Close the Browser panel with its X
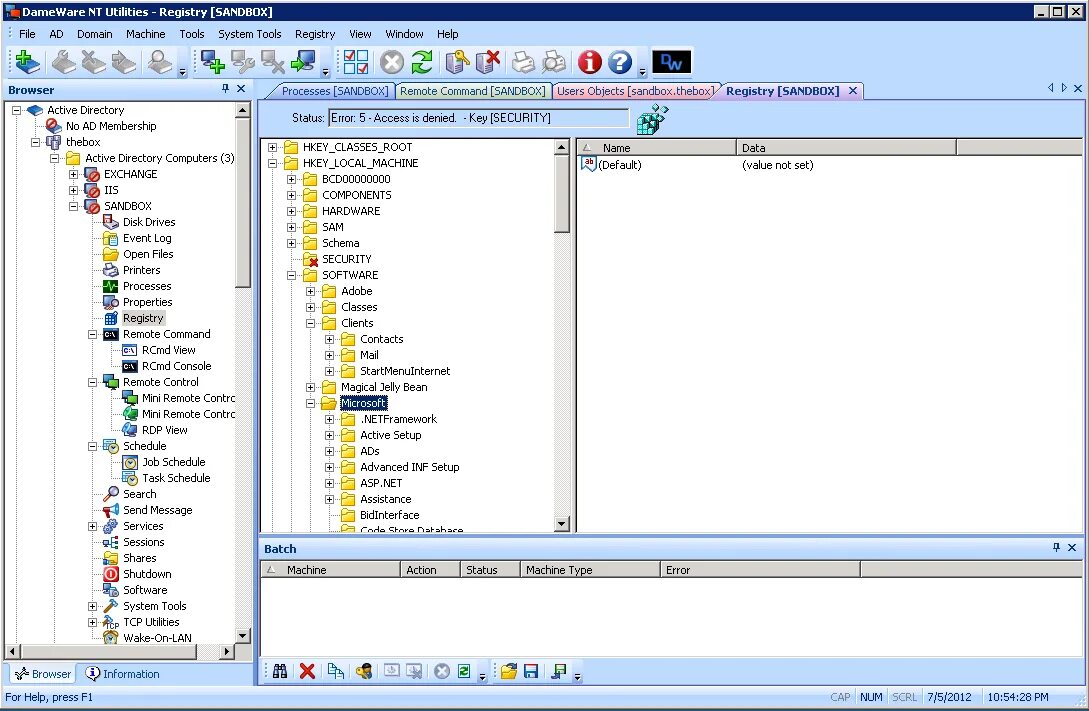Screen dimensions: 1089x711 pos(241,89)
